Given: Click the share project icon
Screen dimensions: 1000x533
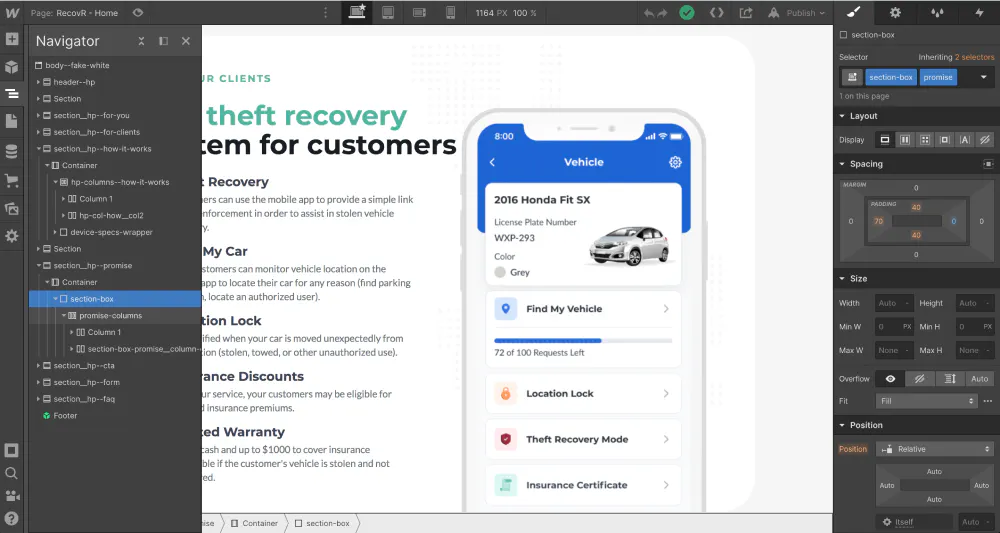Looking at the screenshot, I should click(746, 13).
